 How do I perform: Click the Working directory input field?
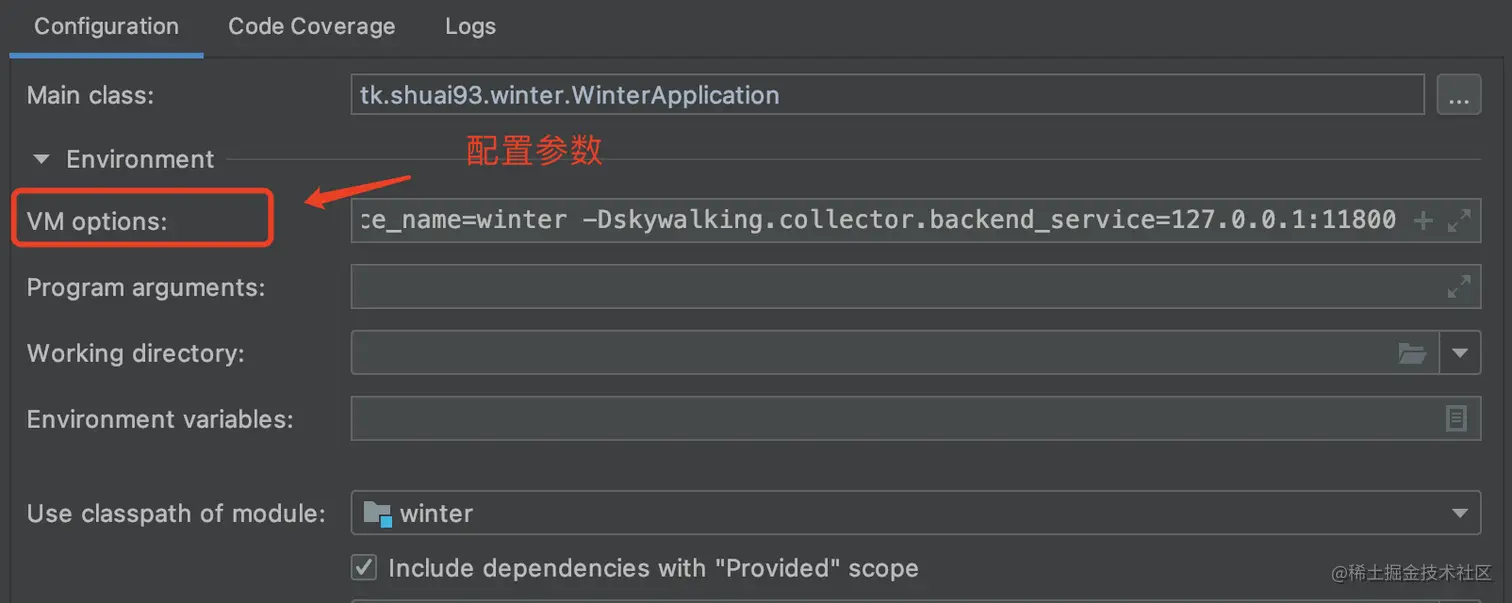tap(800, 352)
